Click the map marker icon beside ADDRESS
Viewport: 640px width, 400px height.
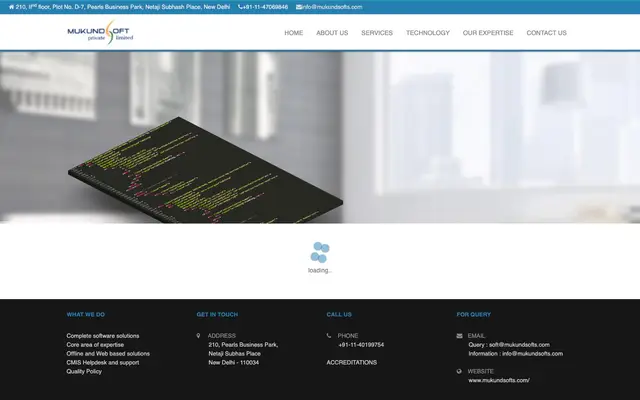coord(198,336)
